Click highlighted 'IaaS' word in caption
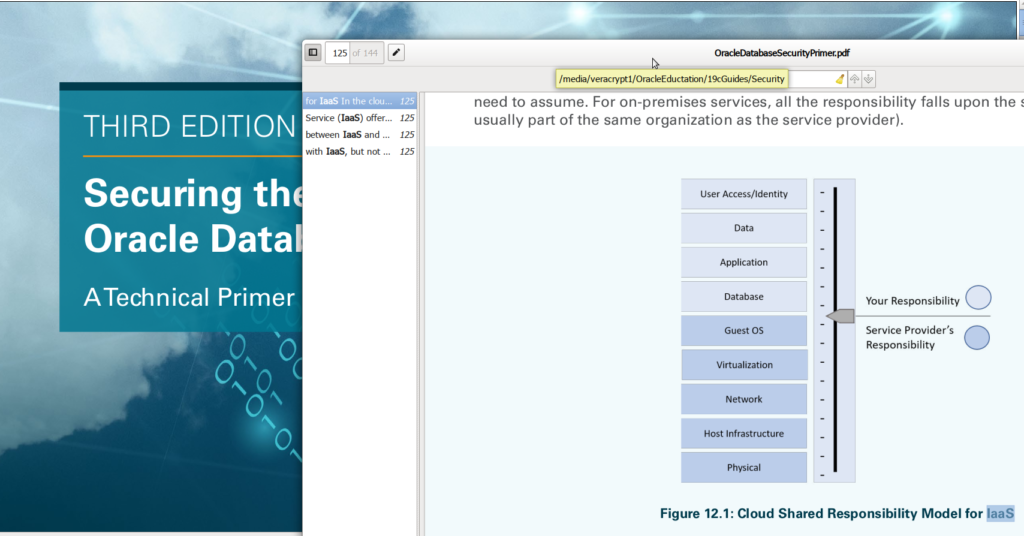1024x536 pixels. [x=1000, y=514]
